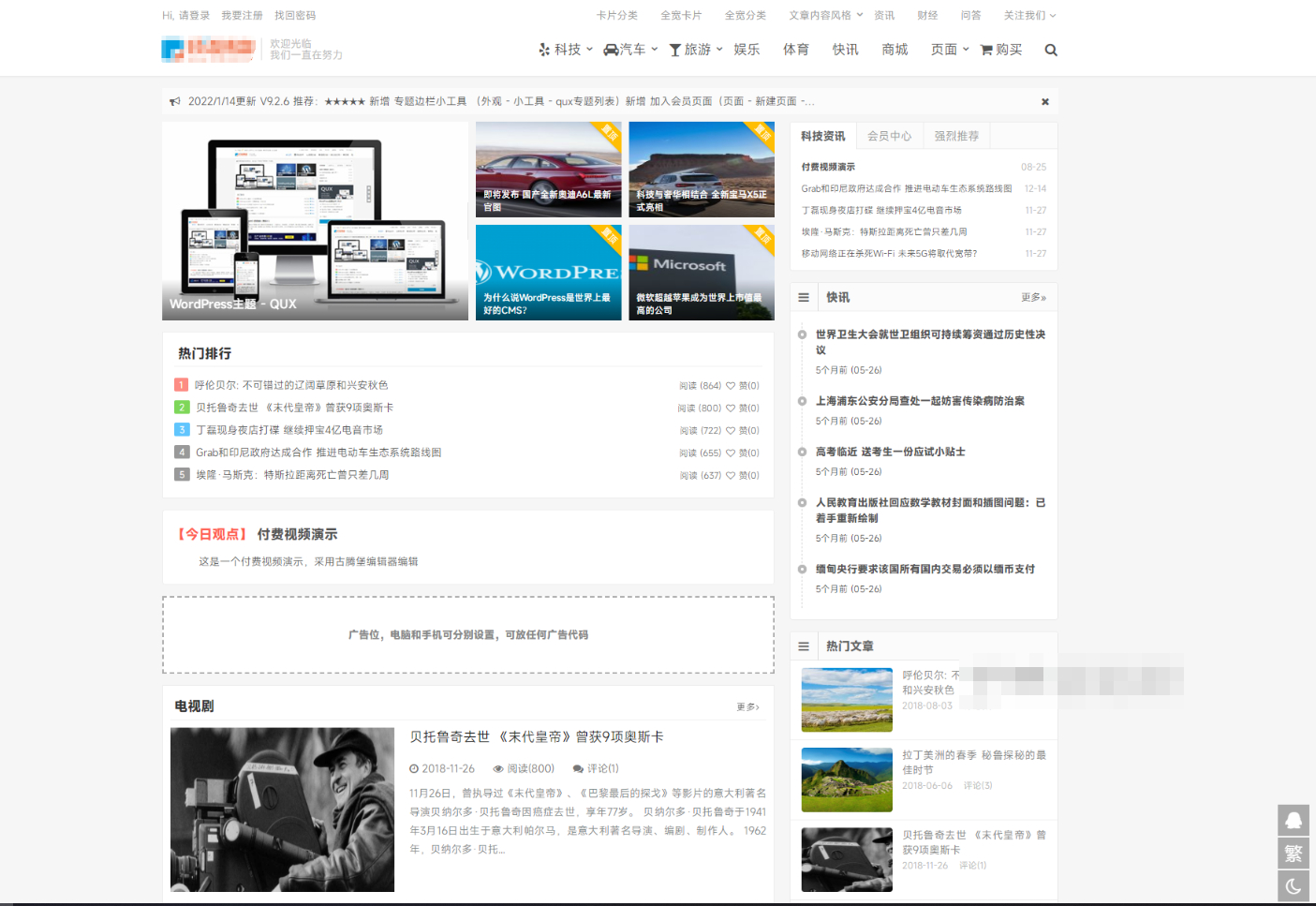Open the search magnifier icon in navigation
Screen dimensions: 1316x906
[1051, 51]
